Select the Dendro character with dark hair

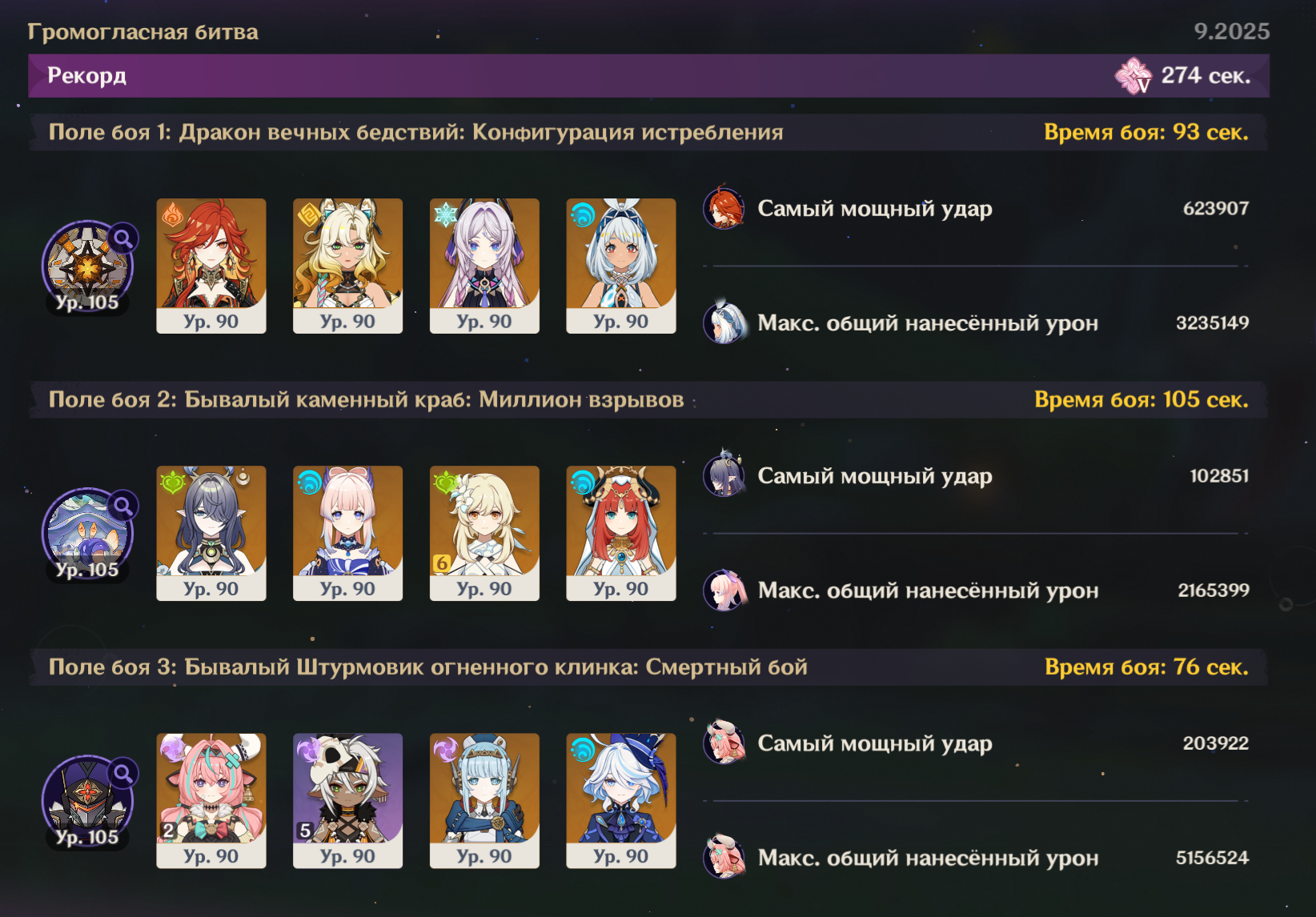click(211, 533)
